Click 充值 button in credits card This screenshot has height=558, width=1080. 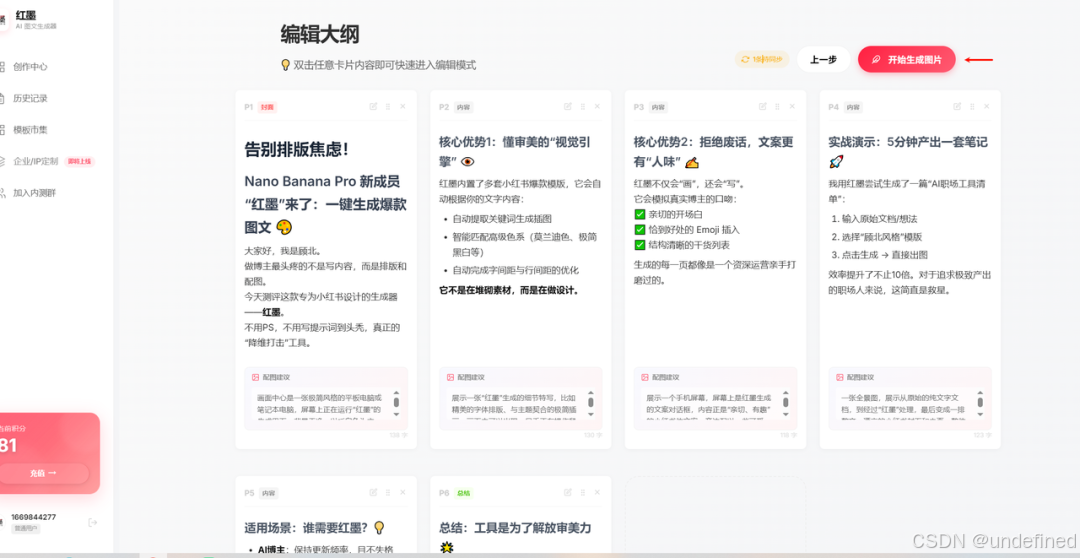click(x=43, y=473)
